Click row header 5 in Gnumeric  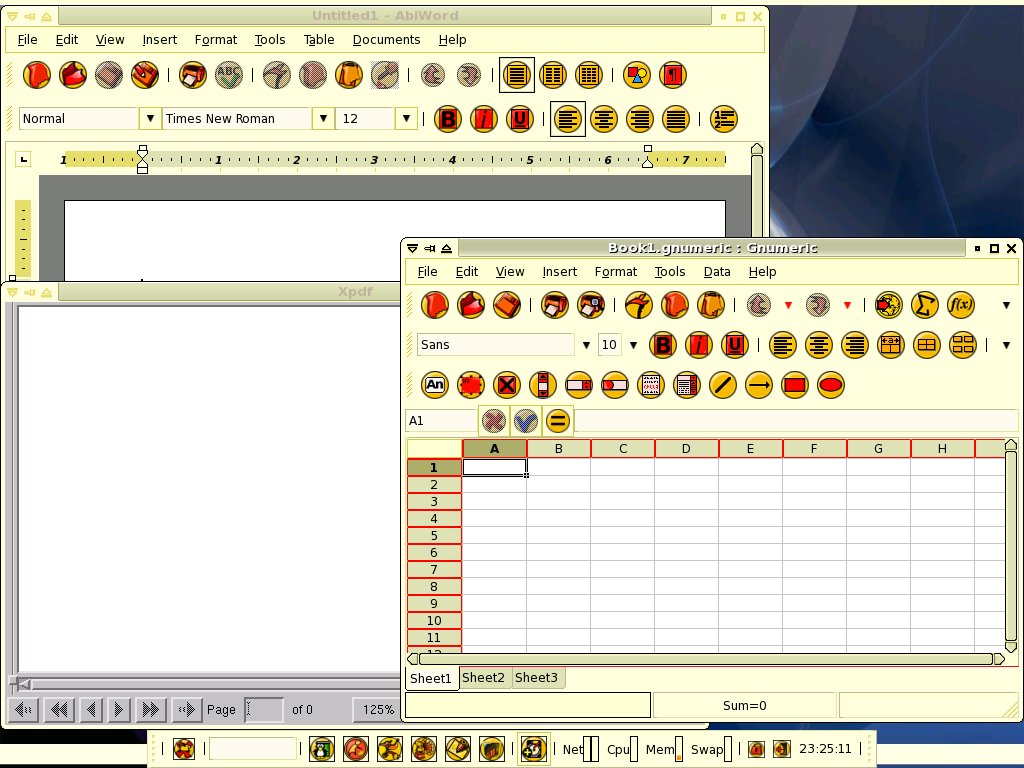434,536
